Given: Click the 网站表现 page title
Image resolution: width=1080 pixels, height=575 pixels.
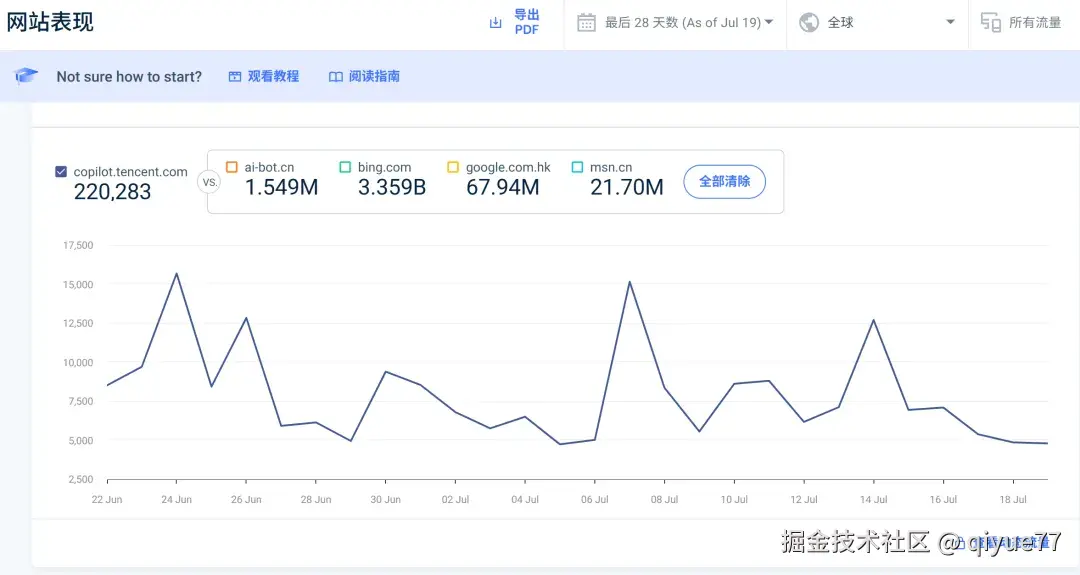Looking at the screenshot, I should pyautogui.click(x=50, y=22).
